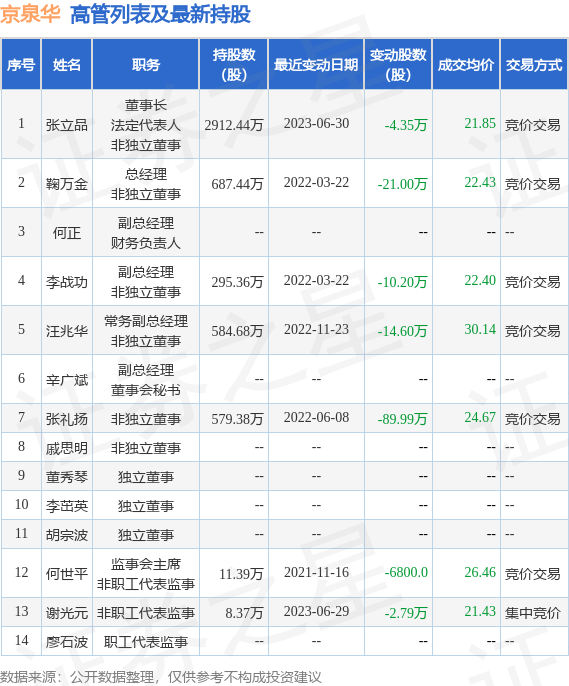Click the holding value 295.36万

pyautogui.click(x=237, y=282)
